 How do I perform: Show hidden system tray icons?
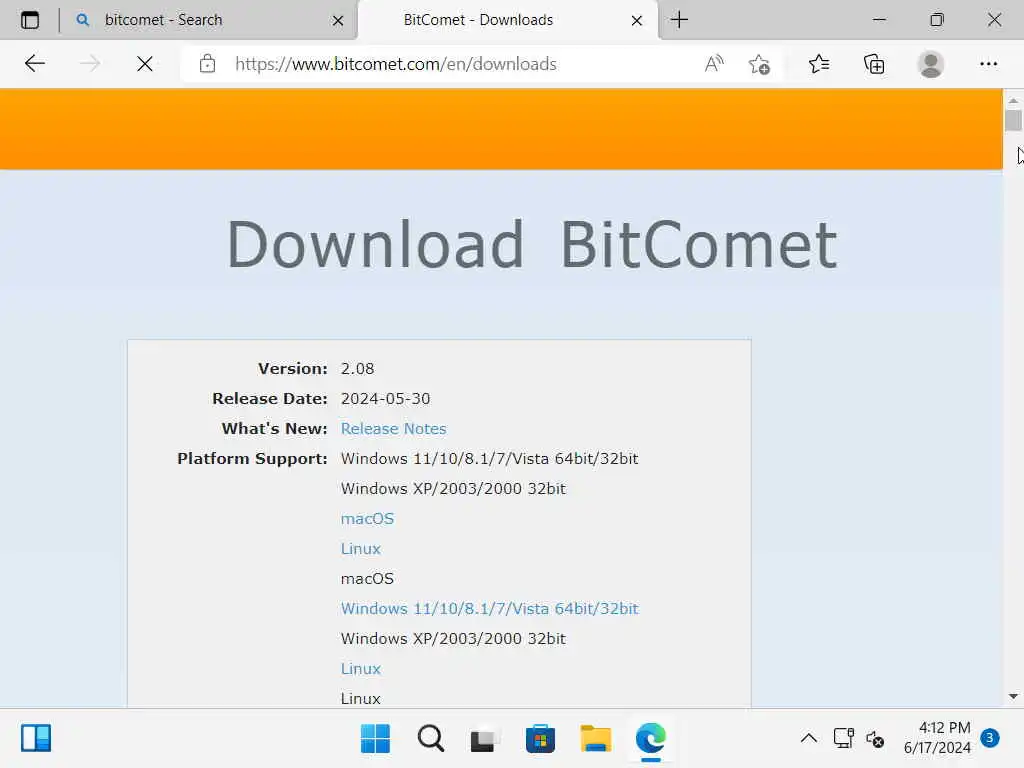(x=808, y=739)
